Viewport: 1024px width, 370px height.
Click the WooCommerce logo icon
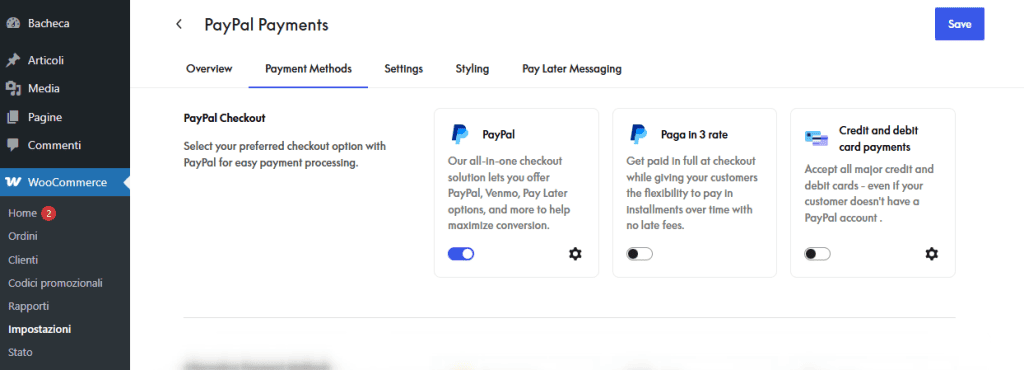(x=13, y=182)
